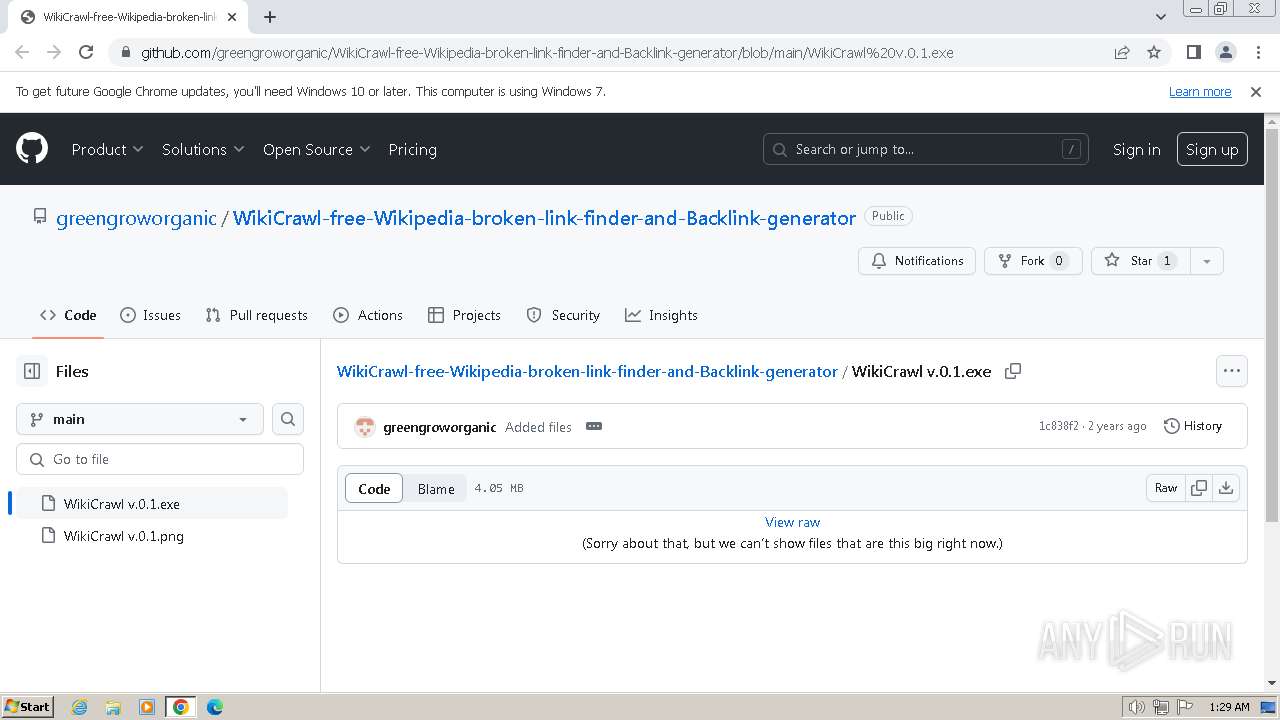View the file History
The image size is (1280, 720).
(1193, 426)
